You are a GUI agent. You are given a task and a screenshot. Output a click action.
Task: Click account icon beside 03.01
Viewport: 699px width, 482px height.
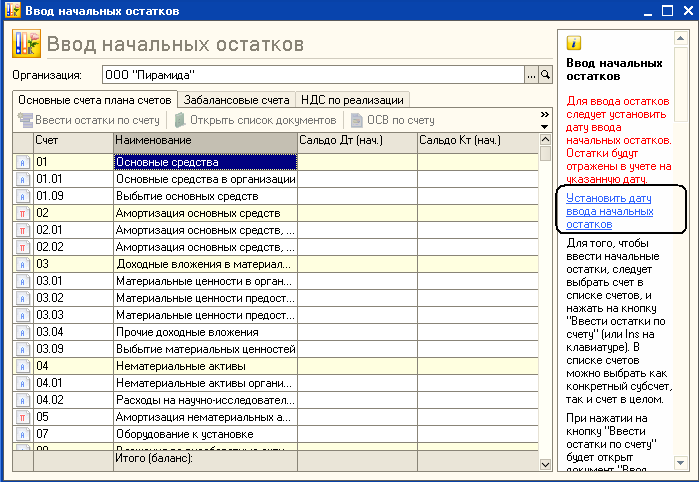(22, 281)
